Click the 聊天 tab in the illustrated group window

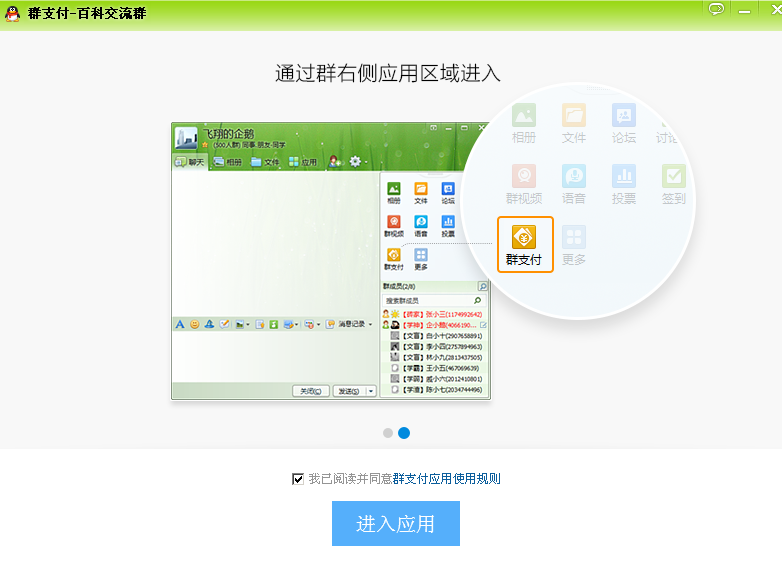click(x=190, y=162)
